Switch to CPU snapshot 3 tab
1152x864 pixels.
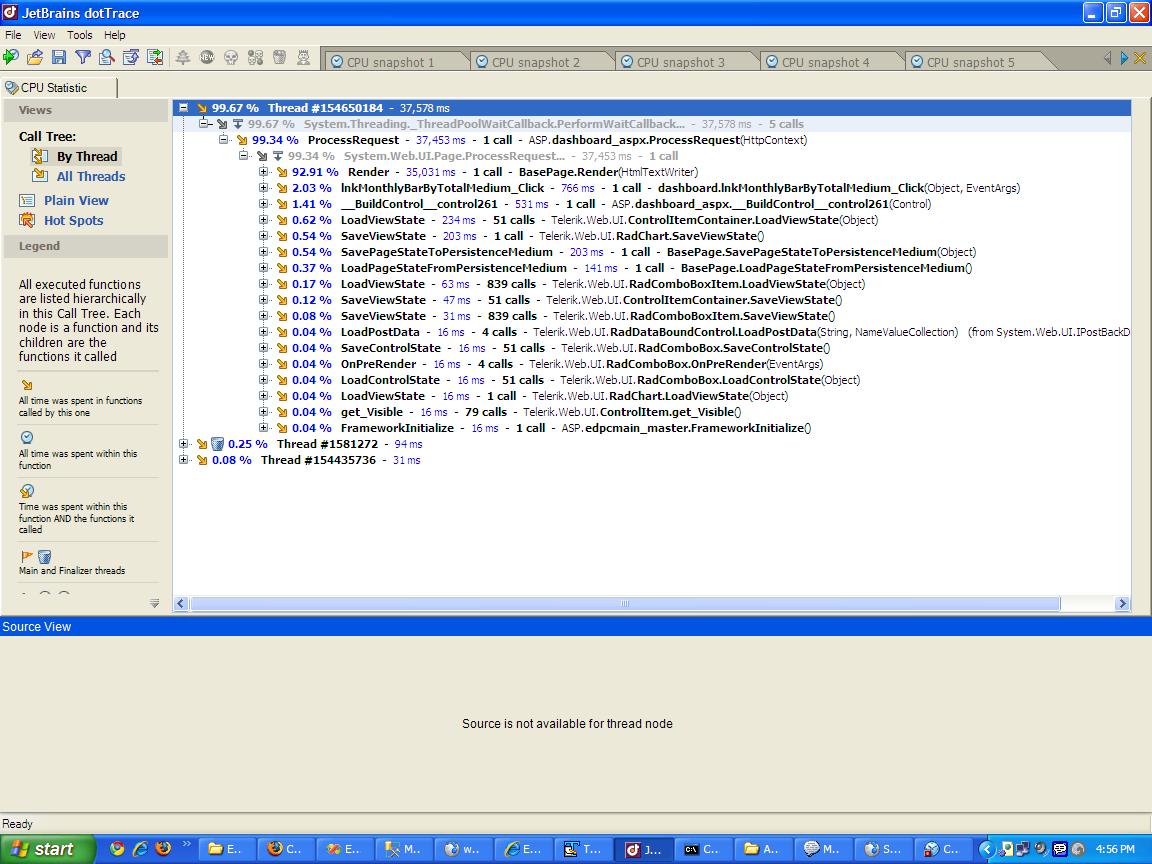(x=680, y=62)
